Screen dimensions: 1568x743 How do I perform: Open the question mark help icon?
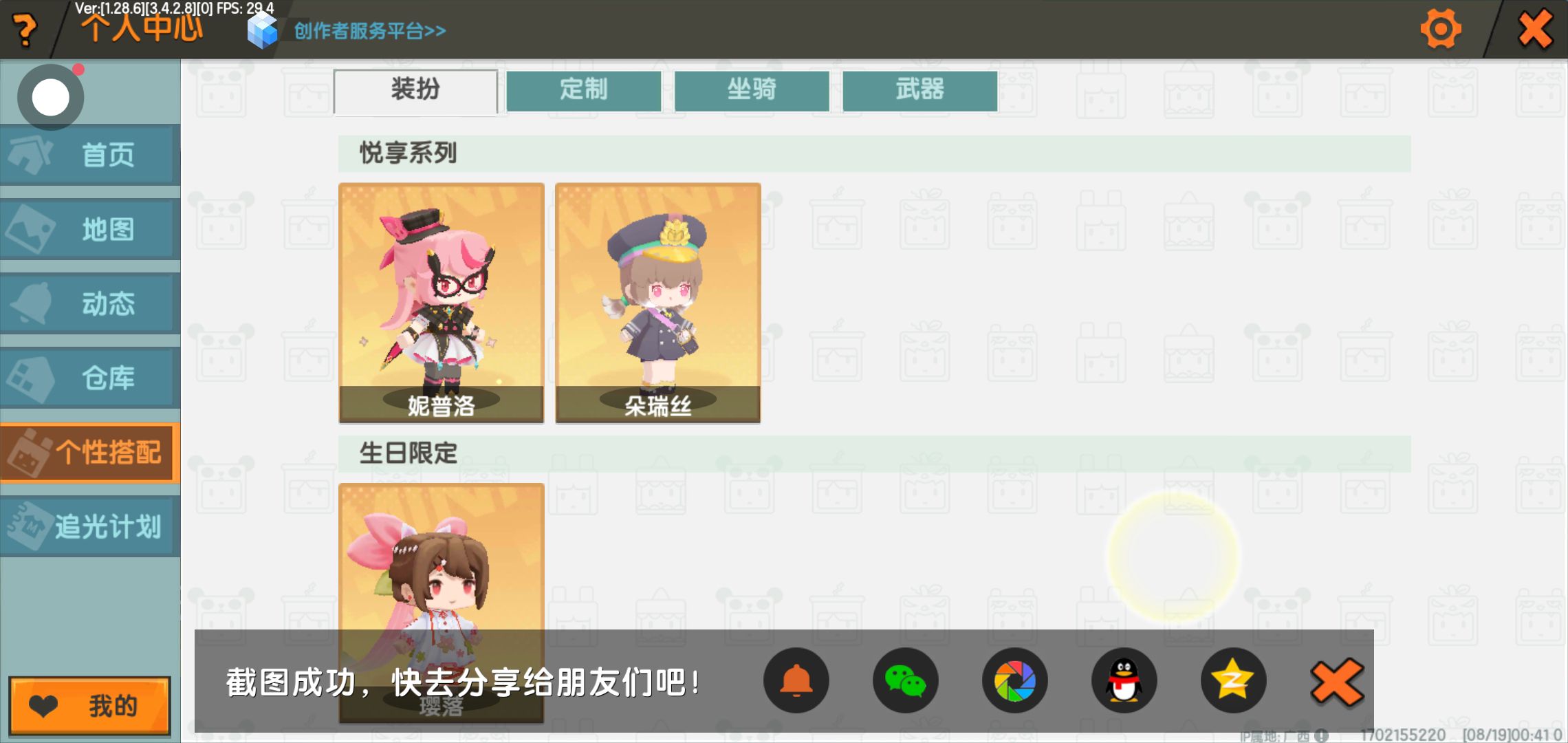tap(25, 30)
